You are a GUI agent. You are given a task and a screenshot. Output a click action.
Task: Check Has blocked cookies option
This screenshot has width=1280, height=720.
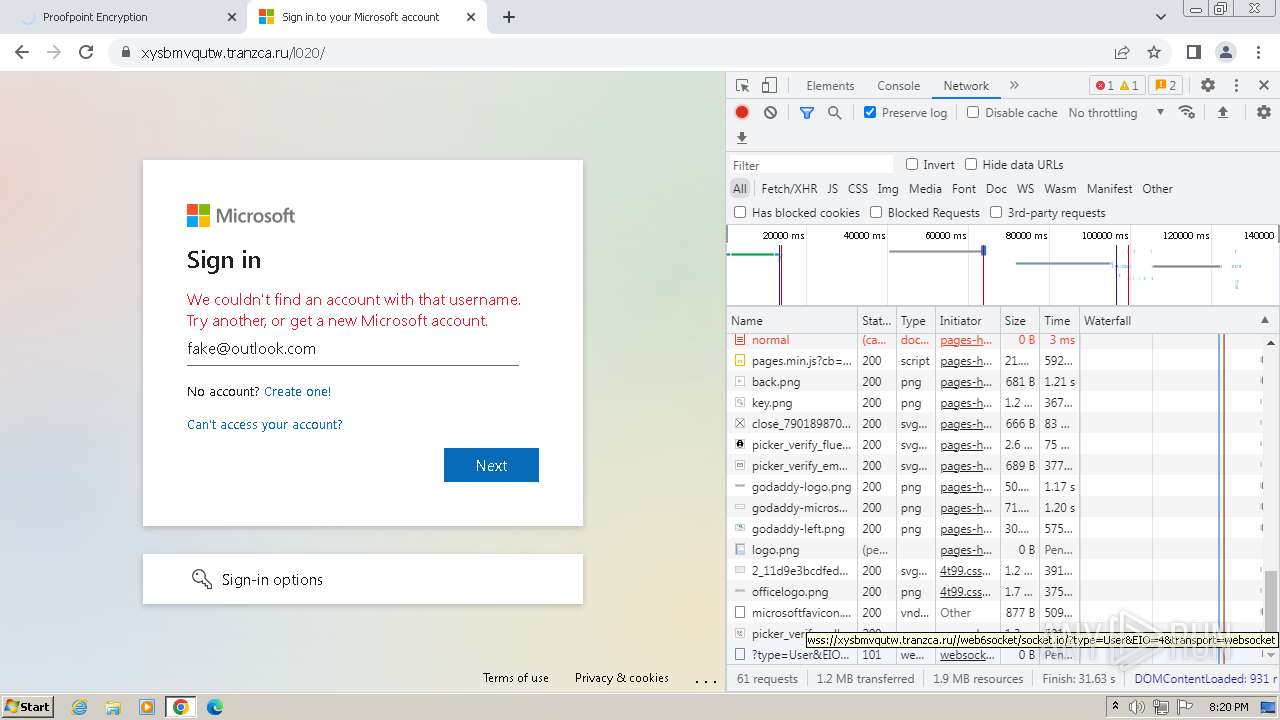(740, 212)
